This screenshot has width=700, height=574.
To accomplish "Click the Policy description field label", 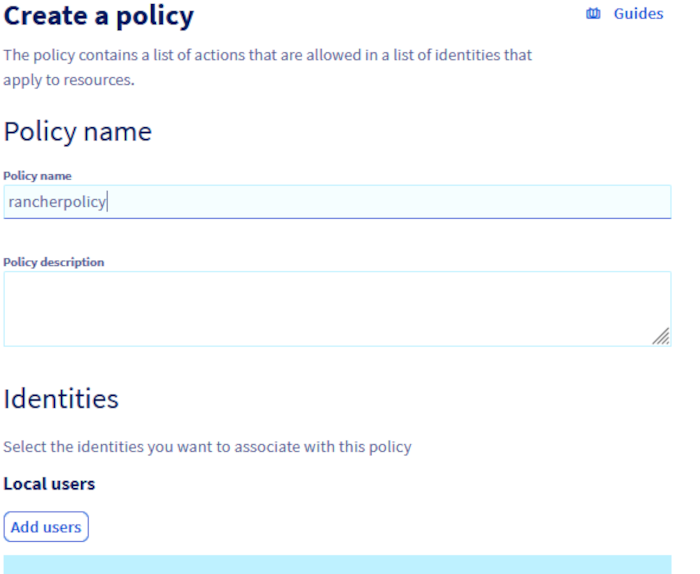I will 54,262.
